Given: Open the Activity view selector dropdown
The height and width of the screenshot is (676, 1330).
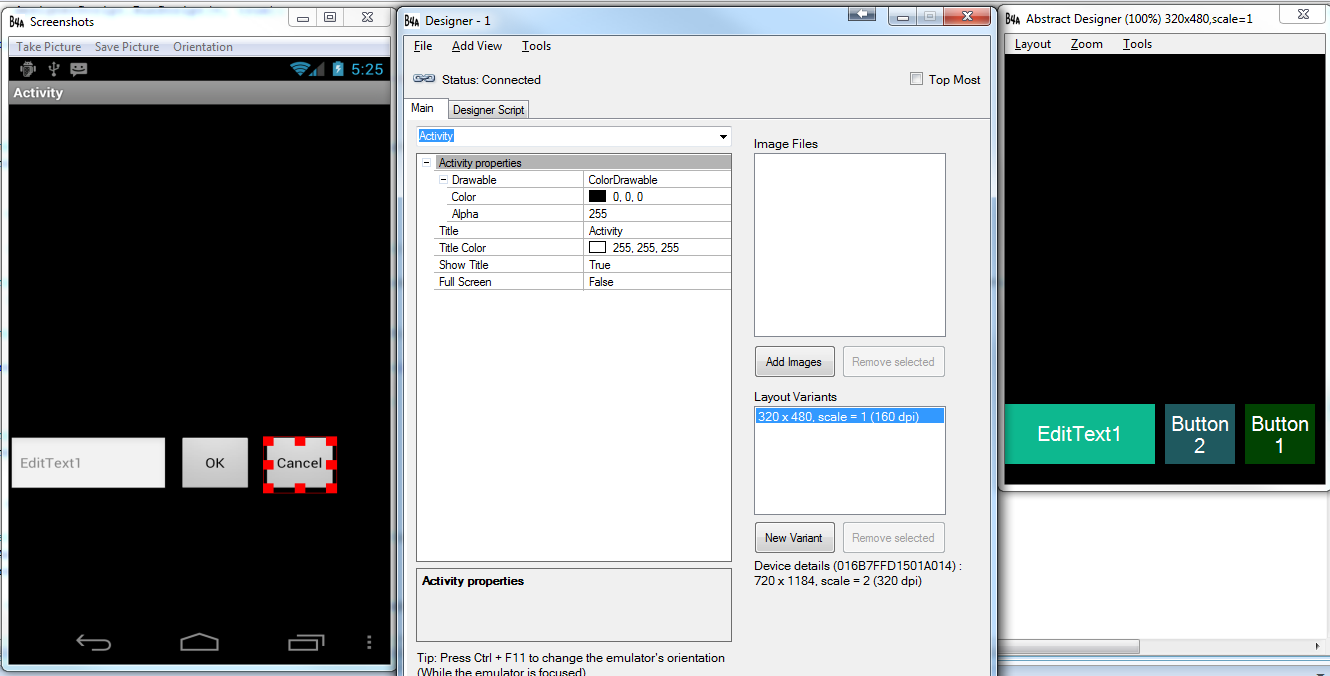Looking at the screenshot, I should click(x=723, y=135).
